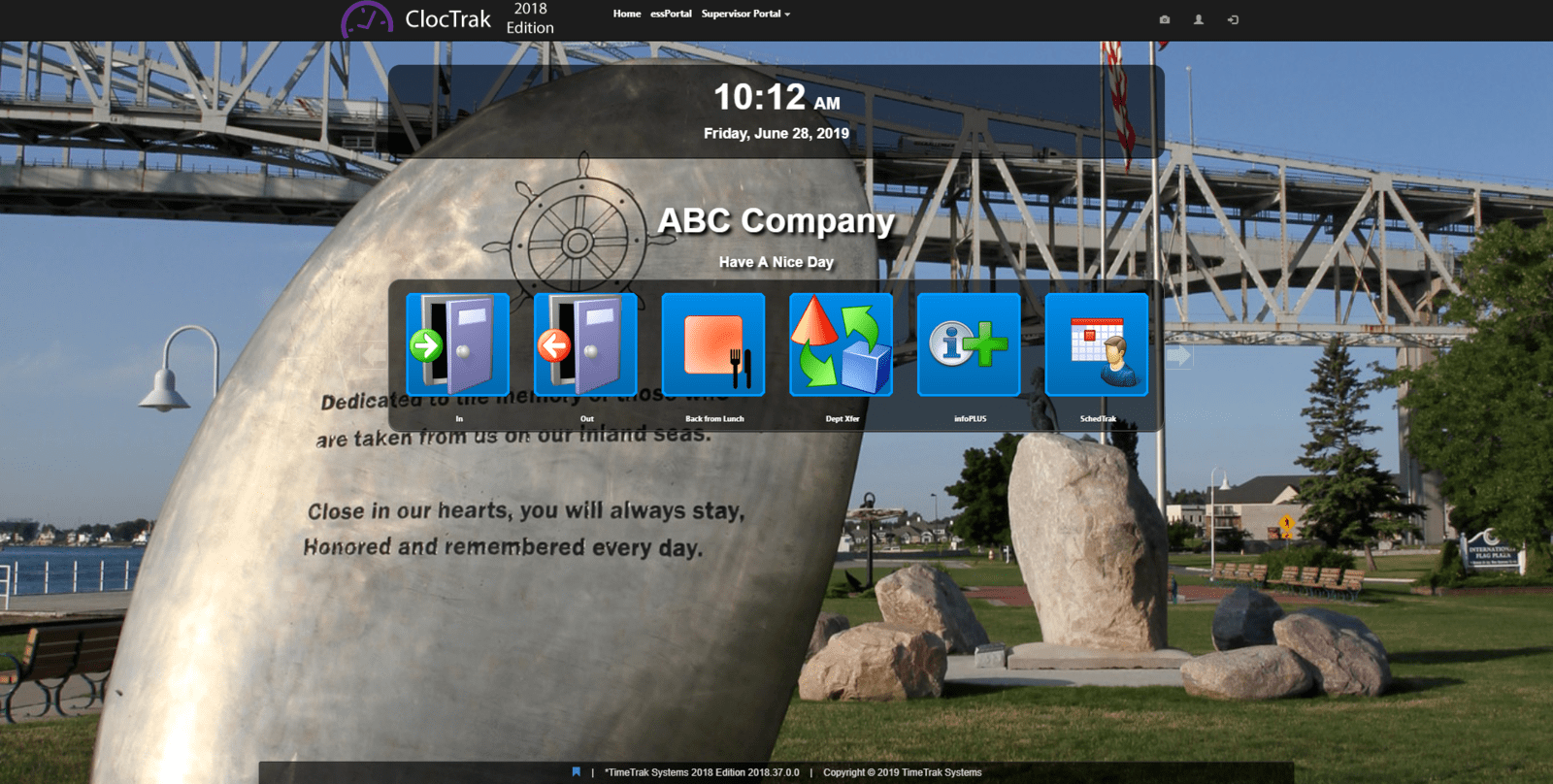This screenshot has width=1553, height=784.
Task: Click the 2018 Edition text in header
Action: click(x=530, y=18)
